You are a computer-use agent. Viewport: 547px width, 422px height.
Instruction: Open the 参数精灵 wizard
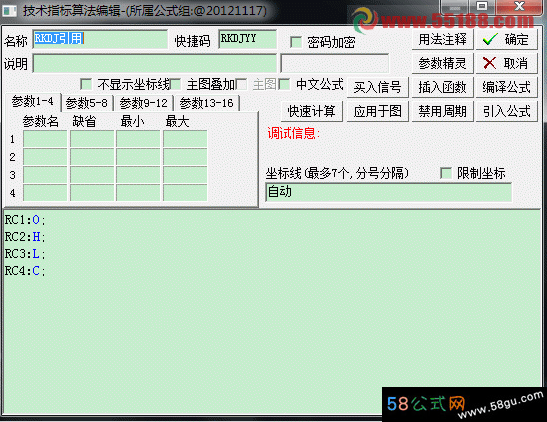coord(442,63)
